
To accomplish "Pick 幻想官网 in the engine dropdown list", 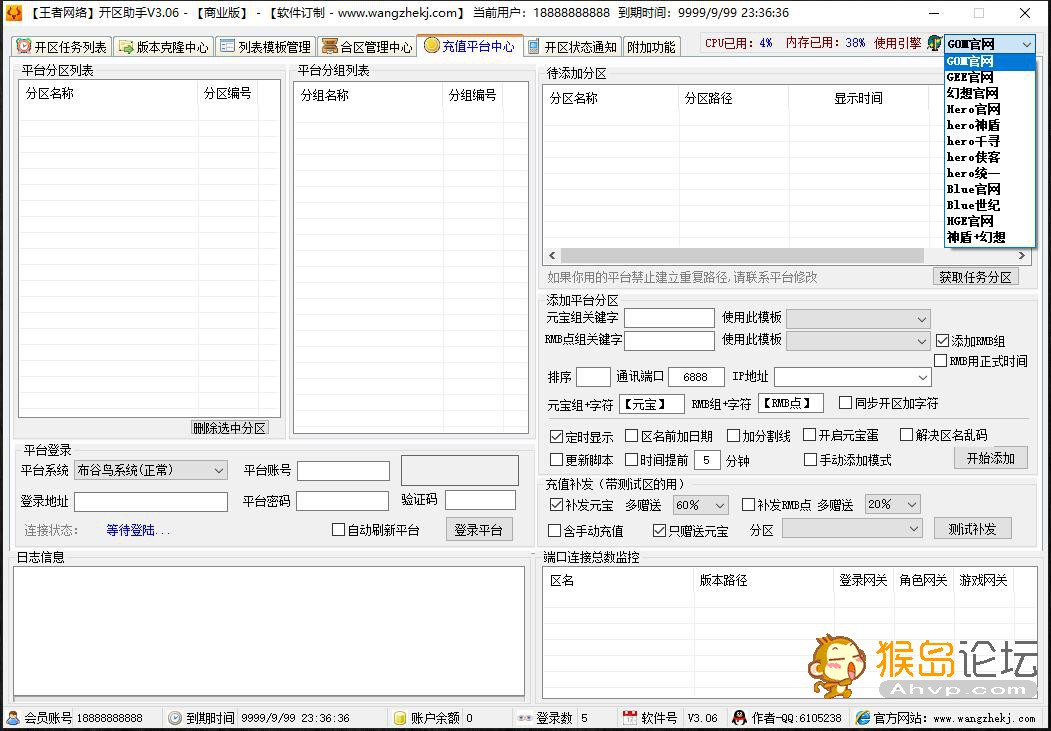I will pyautogui.click(x=989, y=93).
